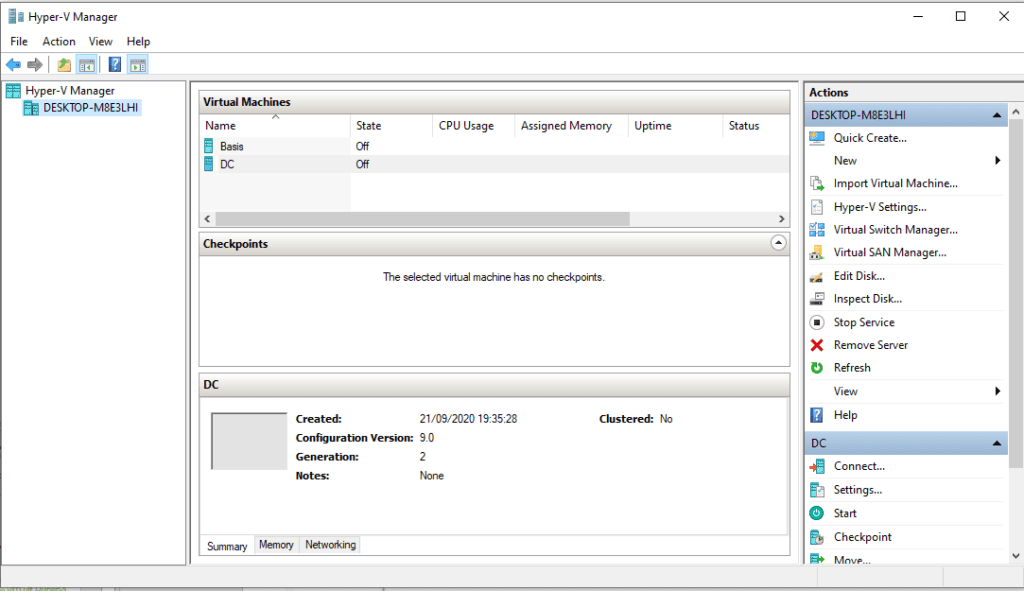Click the red X Remove Server icon
Image resolution: width=1024 pixels, height=591 pixels.
point(817,345)
